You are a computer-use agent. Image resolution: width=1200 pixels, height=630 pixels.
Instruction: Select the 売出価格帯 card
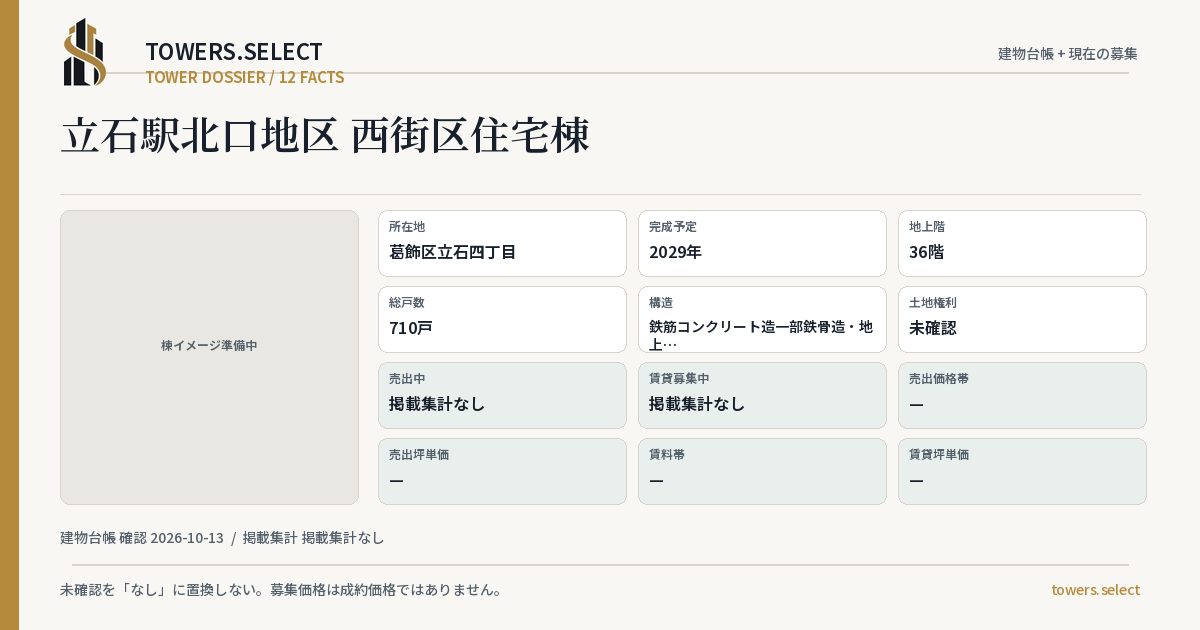[1022, 395]
